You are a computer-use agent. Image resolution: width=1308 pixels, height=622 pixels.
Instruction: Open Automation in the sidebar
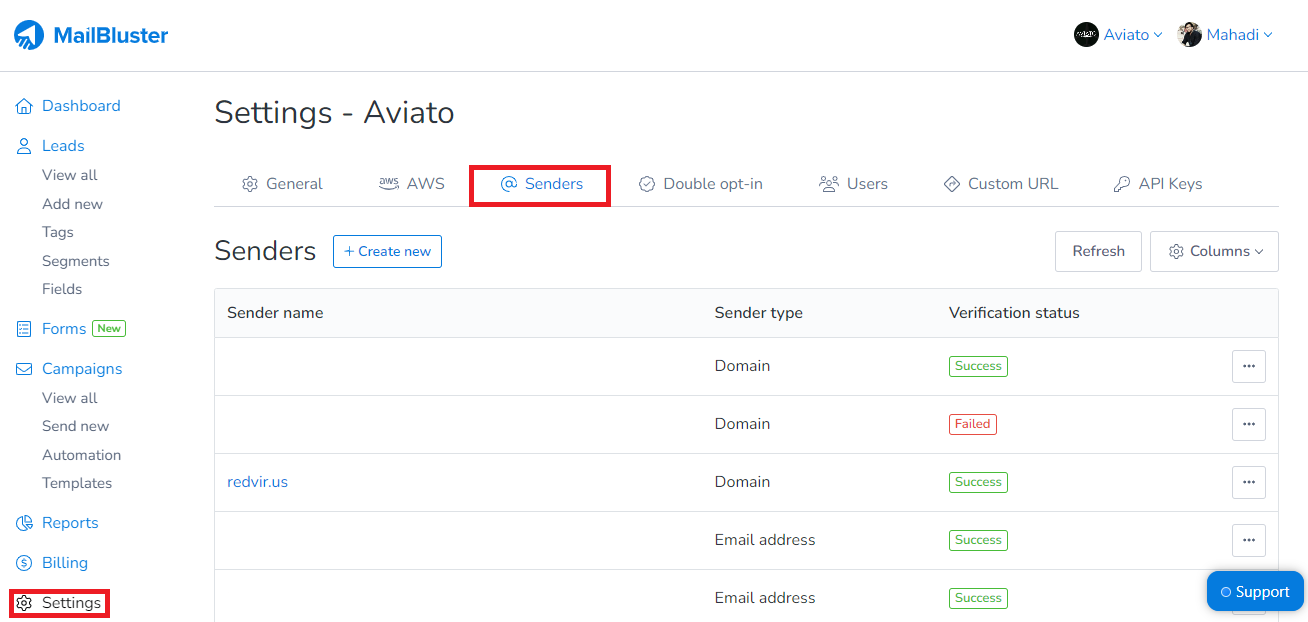(81, 455)
